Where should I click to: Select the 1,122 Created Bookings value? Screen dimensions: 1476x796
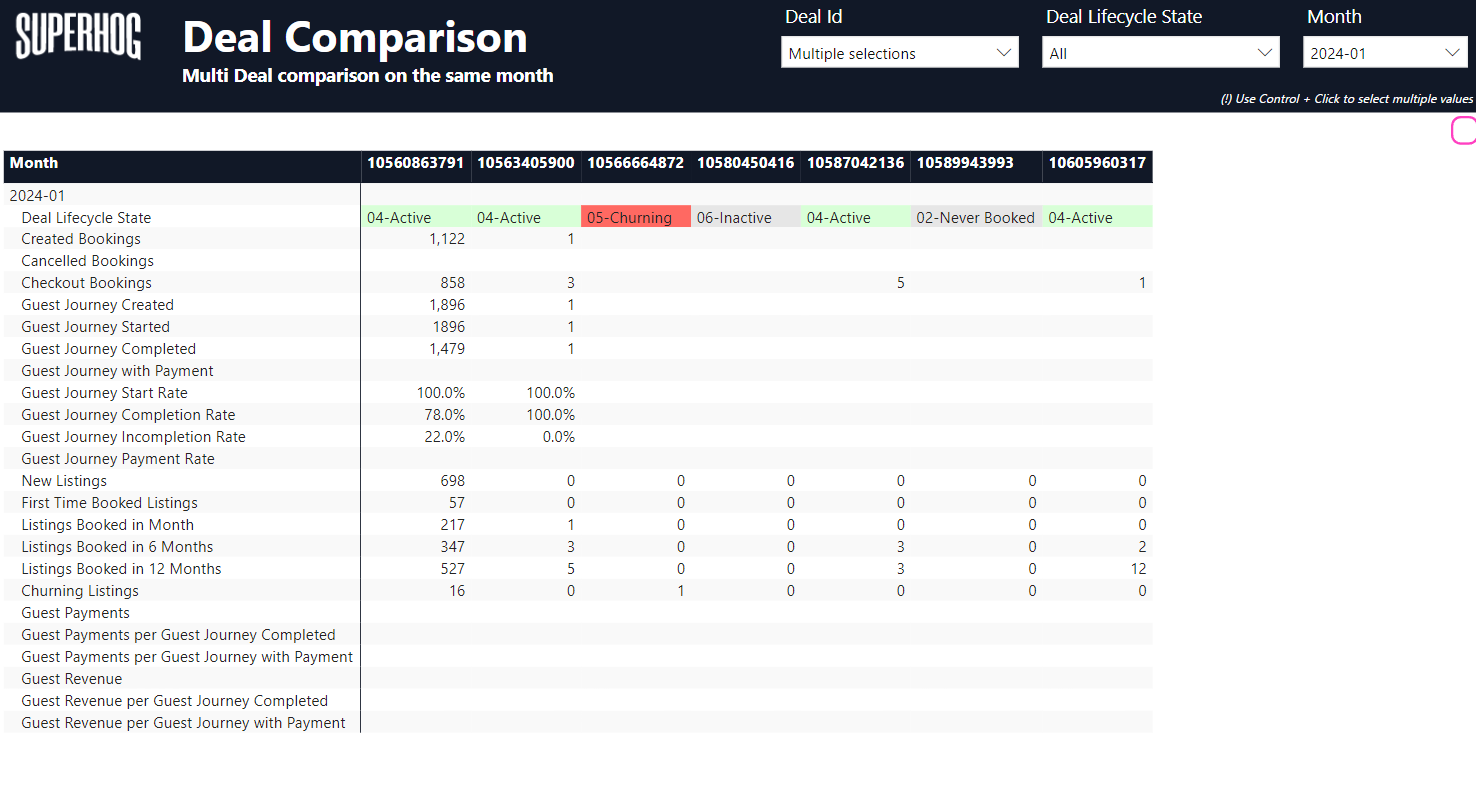[446, 239]
